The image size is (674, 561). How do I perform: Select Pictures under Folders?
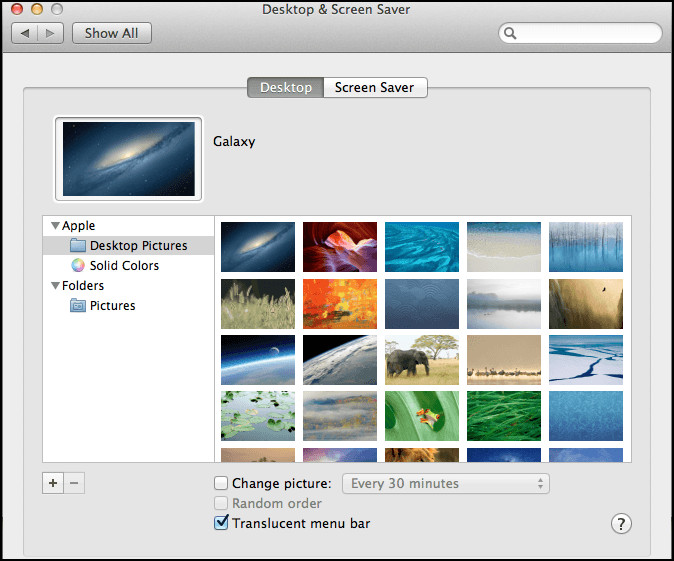pos(128,306)
